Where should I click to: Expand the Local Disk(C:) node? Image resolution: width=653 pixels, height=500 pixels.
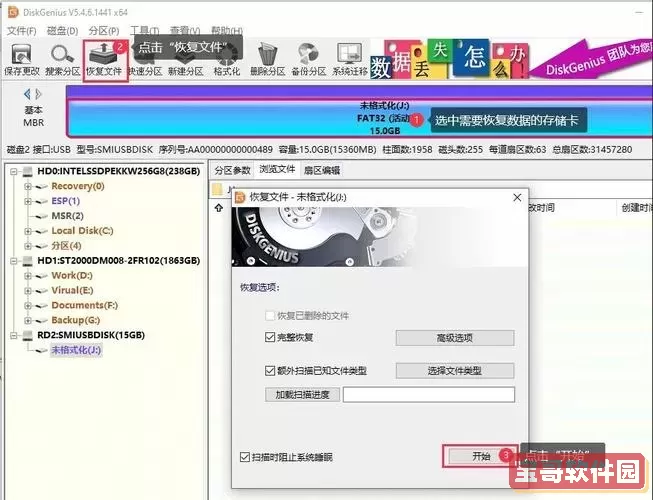click(27, 231)
